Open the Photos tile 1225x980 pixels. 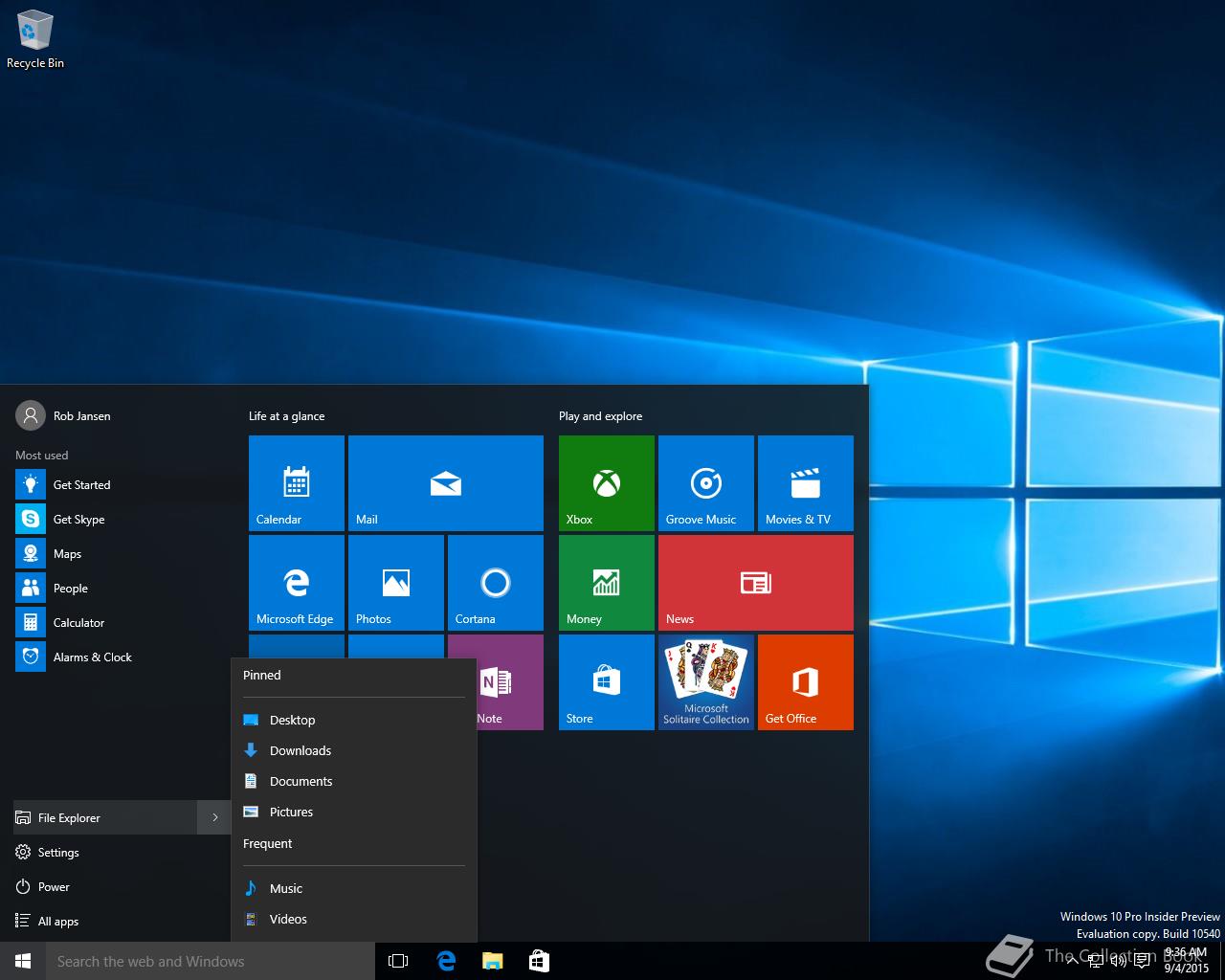pos(396,583)
